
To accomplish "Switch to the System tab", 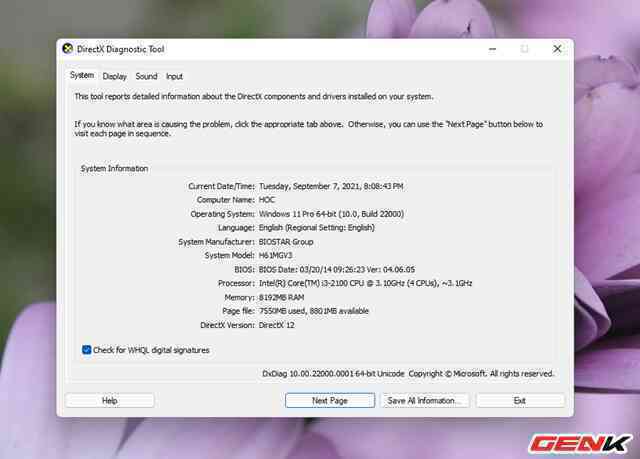I will [x=82, y=75].
